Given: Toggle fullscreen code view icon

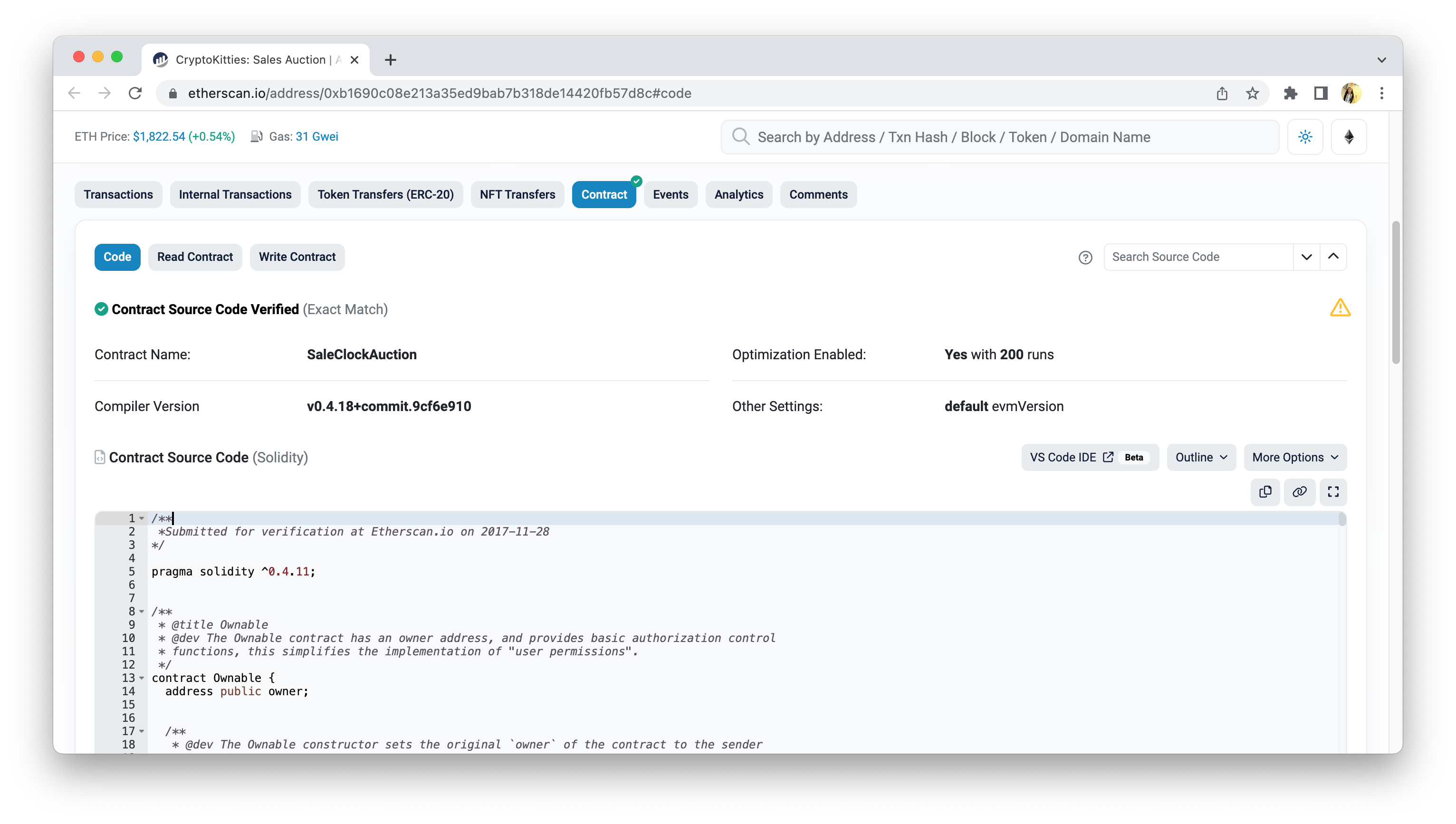Looking at the screenshot, I should point(1332,492).
